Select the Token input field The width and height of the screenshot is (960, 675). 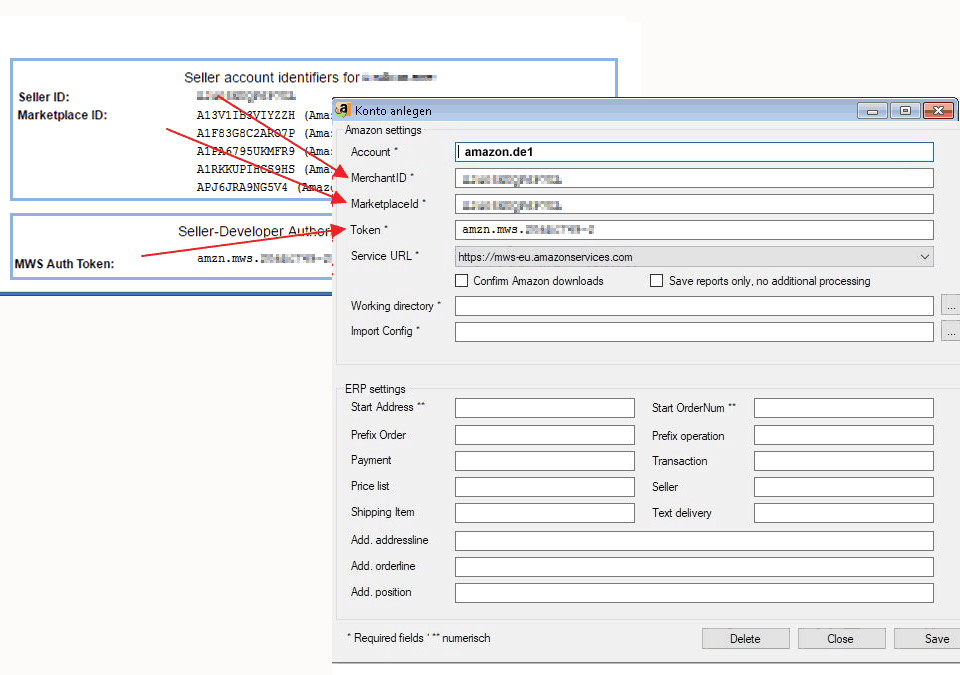tap(694, 230)
